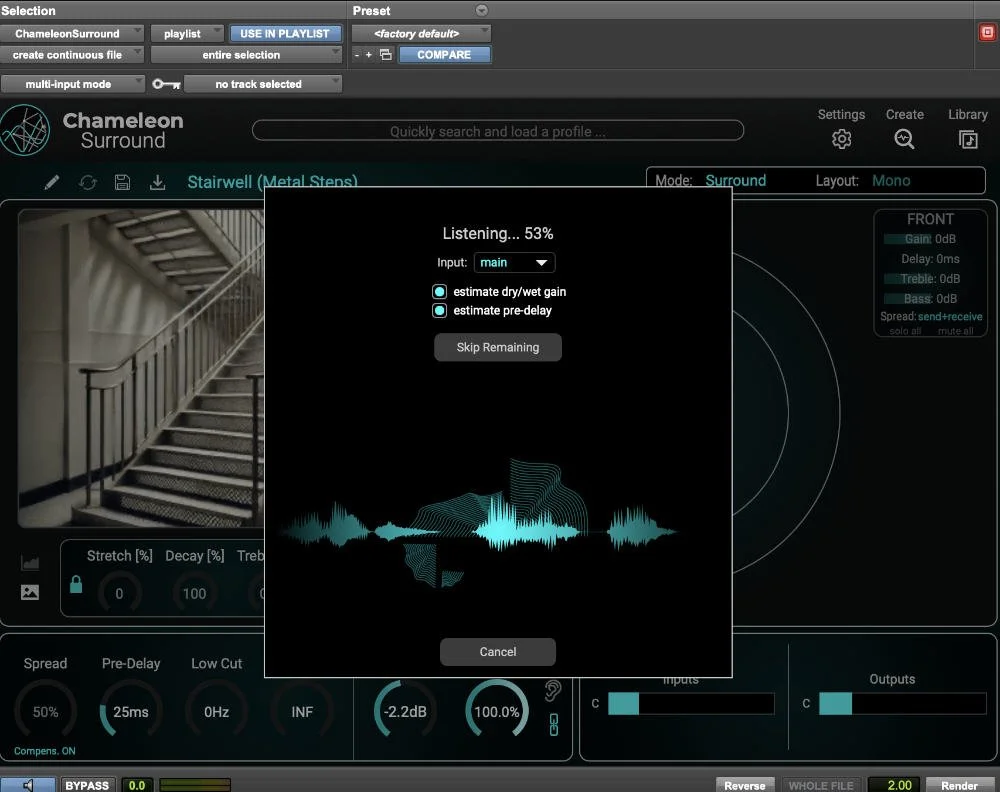Click the refresh profile arrows icon
The height and width of the screenshot is (792, 1000).
pos(87,182)
